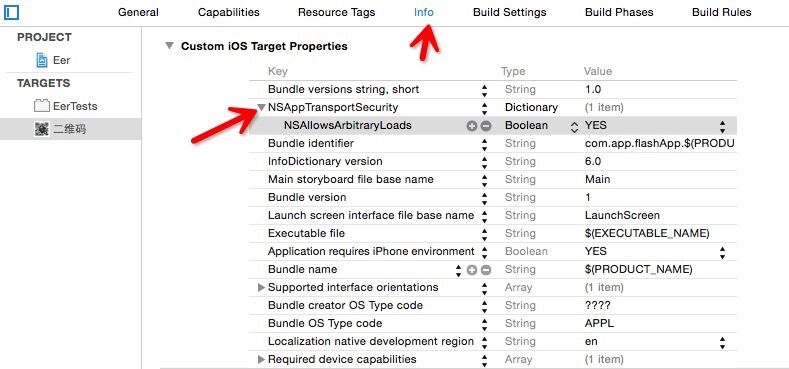Click minus icon on NSAllowsArbitraryLoads row
The height and width of the screenshot is (369, 789).
click(x=486, y=126)
